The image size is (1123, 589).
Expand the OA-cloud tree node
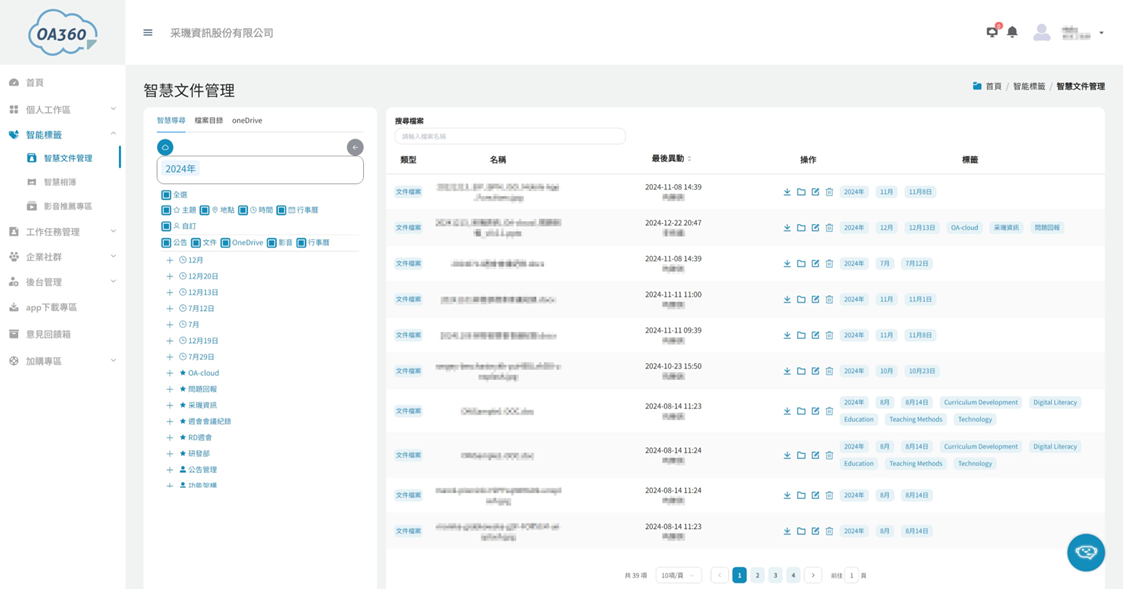point(170,373)
